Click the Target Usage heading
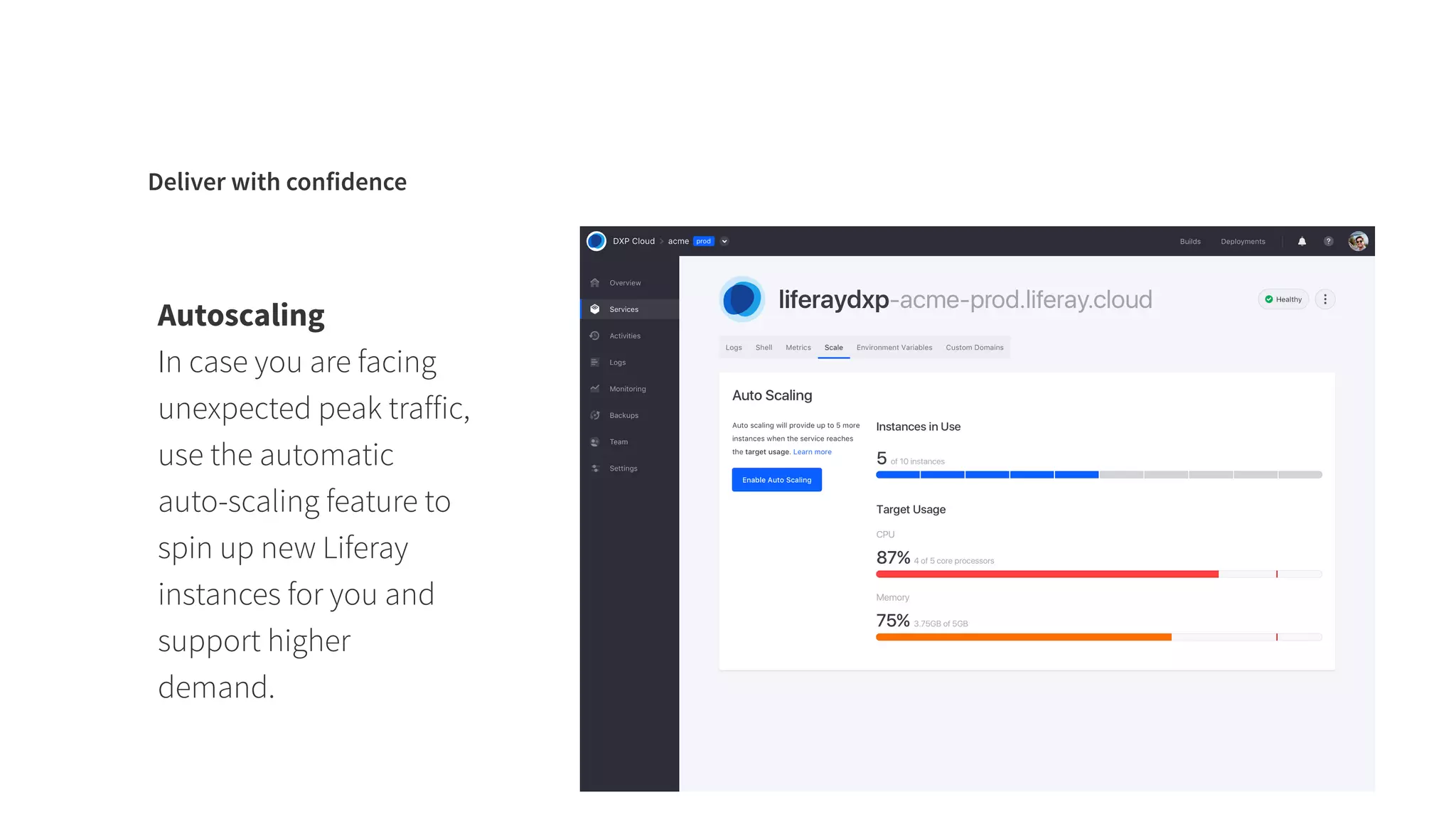Image resolution: width=1456 pixels, height=819 pixels. [911, 510]
